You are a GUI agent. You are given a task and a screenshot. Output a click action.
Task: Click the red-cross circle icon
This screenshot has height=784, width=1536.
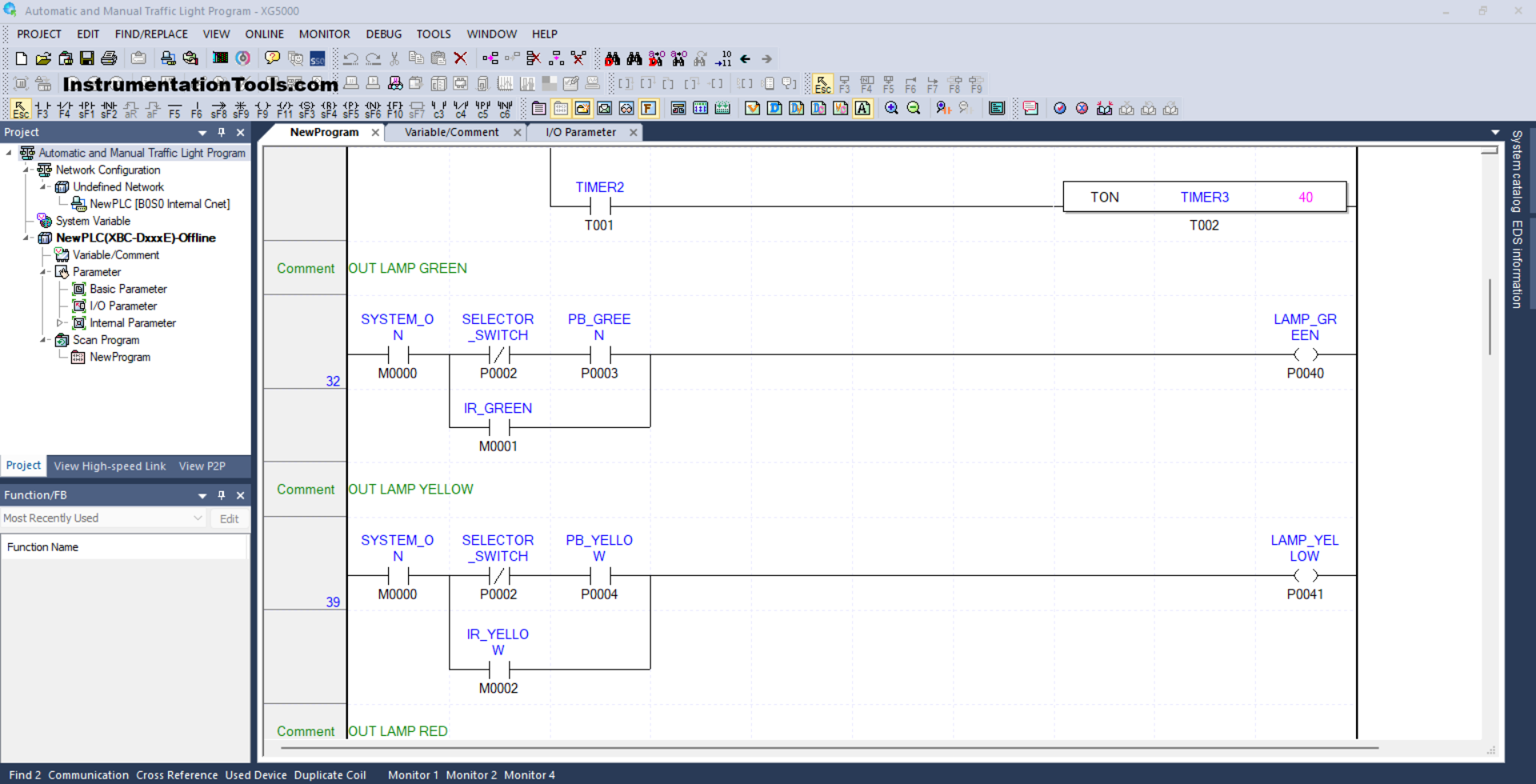(x=1082, y=109)
